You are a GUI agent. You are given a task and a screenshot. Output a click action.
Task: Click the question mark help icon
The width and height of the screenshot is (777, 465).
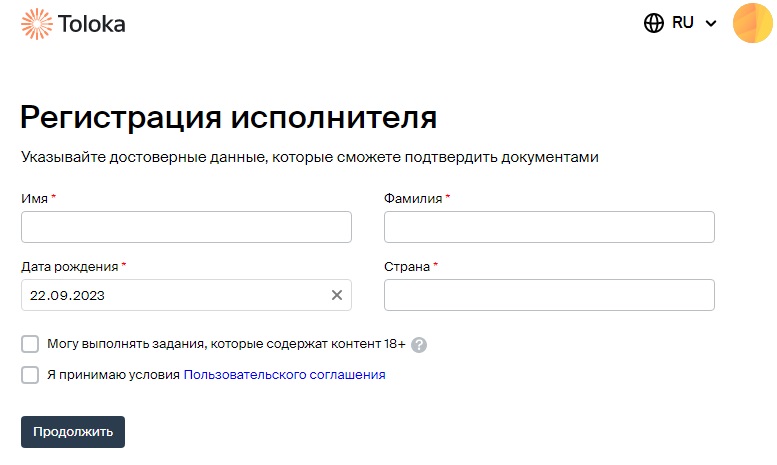pos(419,345)
